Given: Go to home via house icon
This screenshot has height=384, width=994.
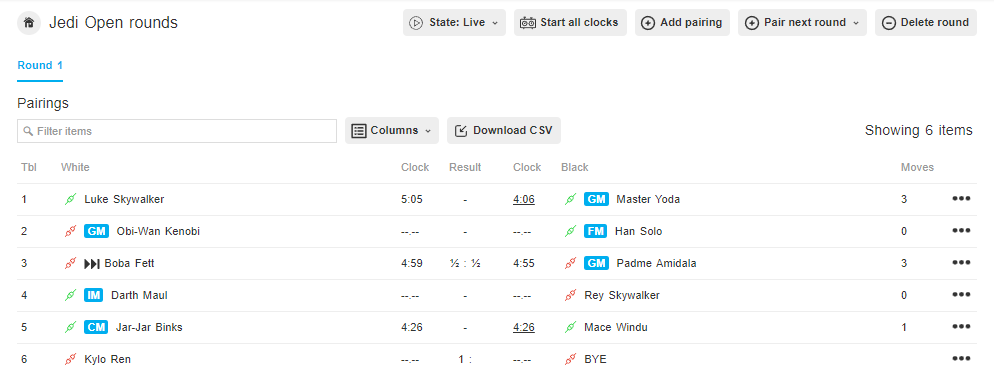Looking at the screenshot, I should coord(29,23).
